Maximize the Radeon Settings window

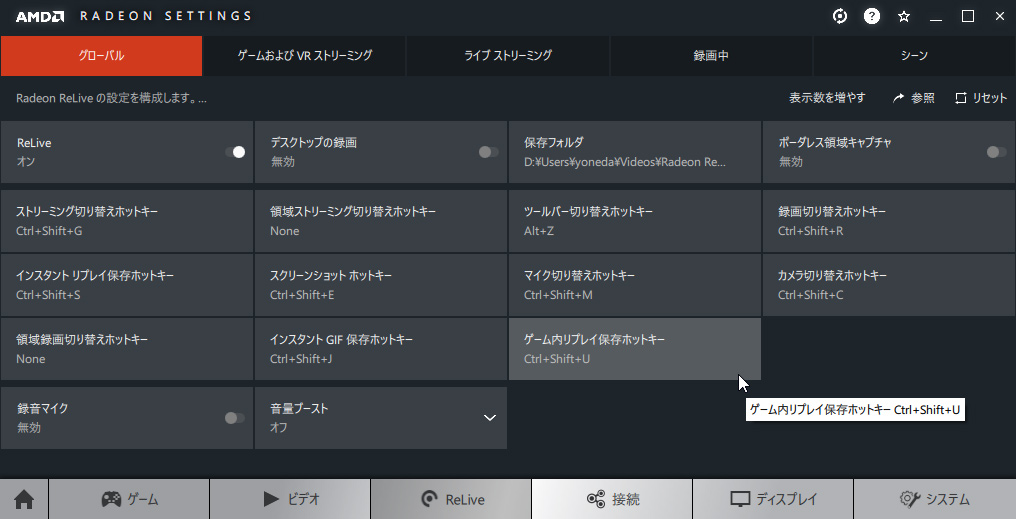(x=968, y=16)
